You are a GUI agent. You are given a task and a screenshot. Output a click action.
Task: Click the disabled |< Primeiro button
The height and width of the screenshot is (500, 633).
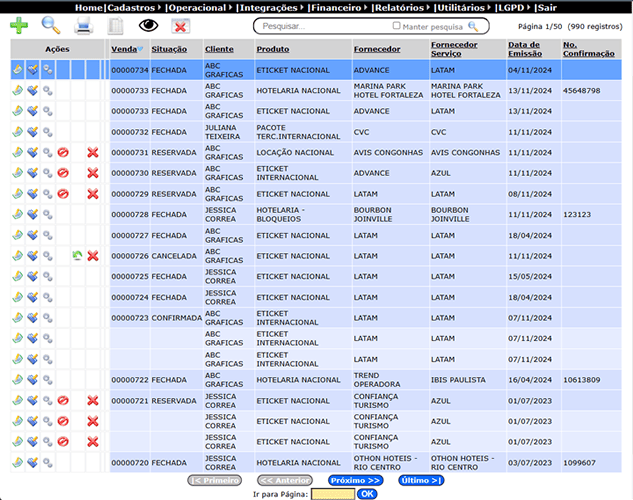pyautogui.click(x=215, y=480)
